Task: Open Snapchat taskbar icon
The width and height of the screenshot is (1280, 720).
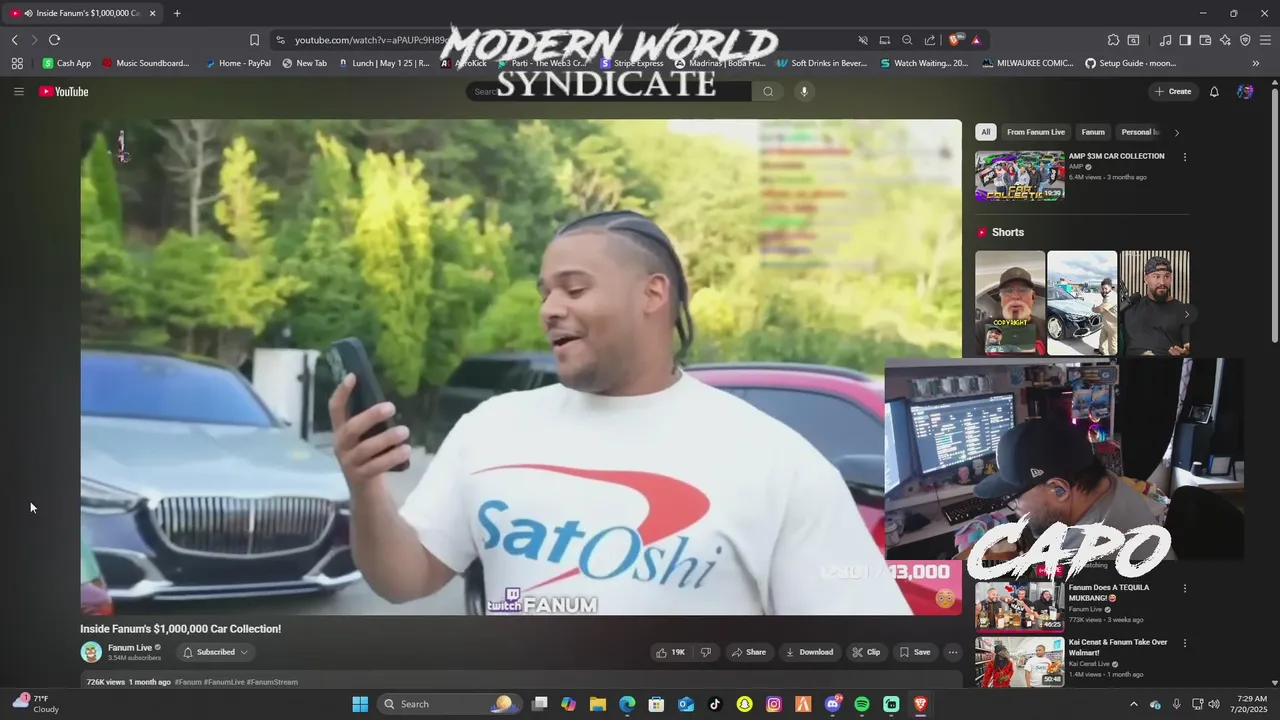Action: 744,704
